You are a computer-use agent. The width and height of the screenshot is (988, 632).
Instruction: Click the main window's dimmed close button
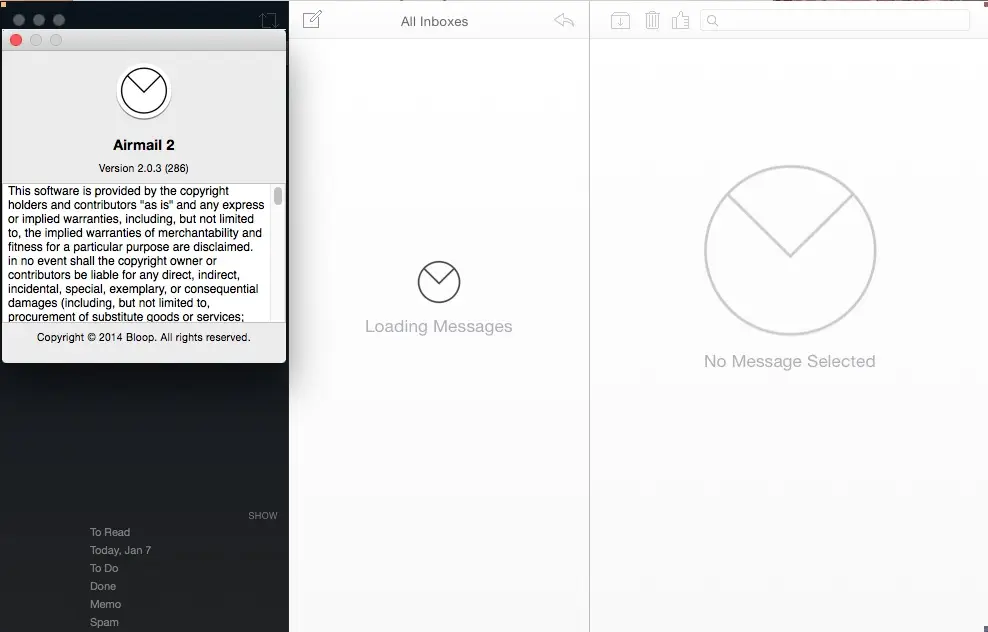(19, 20)
